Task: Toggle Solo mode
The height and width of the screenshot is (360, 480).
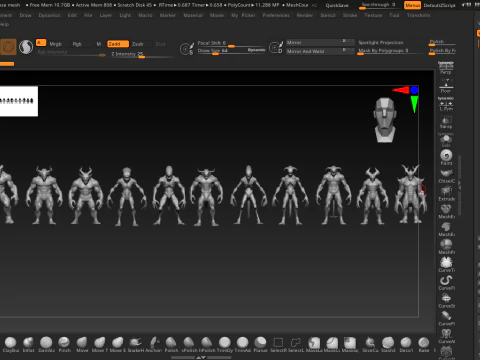Action: [x=446, y=140]
